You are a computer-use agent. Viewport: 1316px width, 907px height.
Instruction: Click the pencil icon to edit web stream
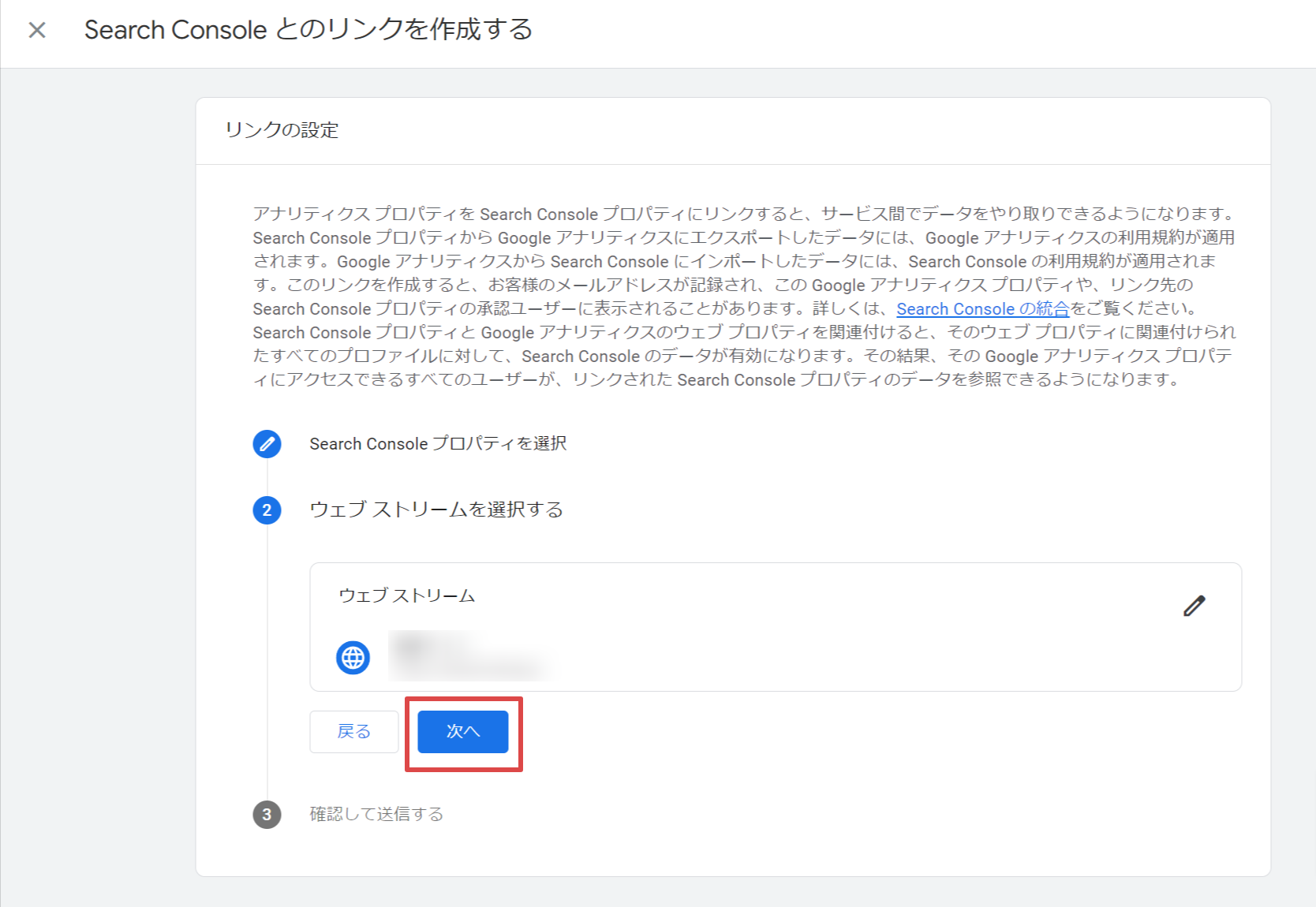click(1194, 606)
